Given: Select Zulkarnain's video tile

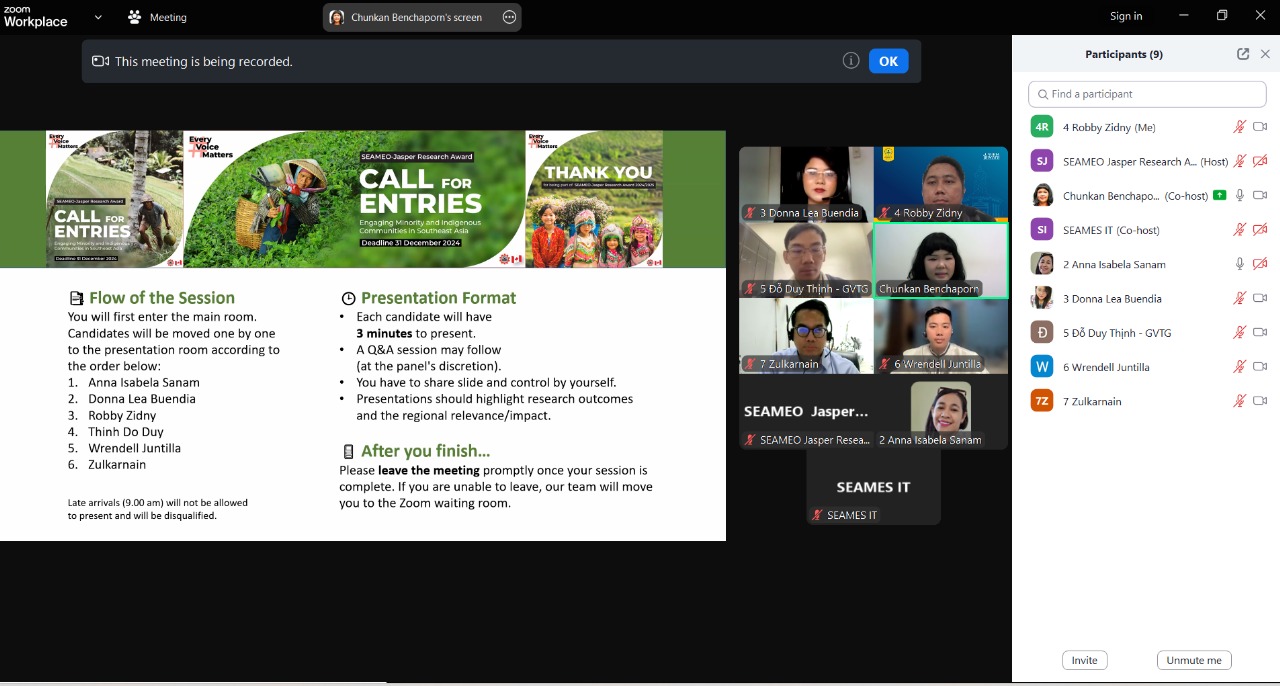Looking at the screenshot, I should pyautogui.click(x=806, y=336).
